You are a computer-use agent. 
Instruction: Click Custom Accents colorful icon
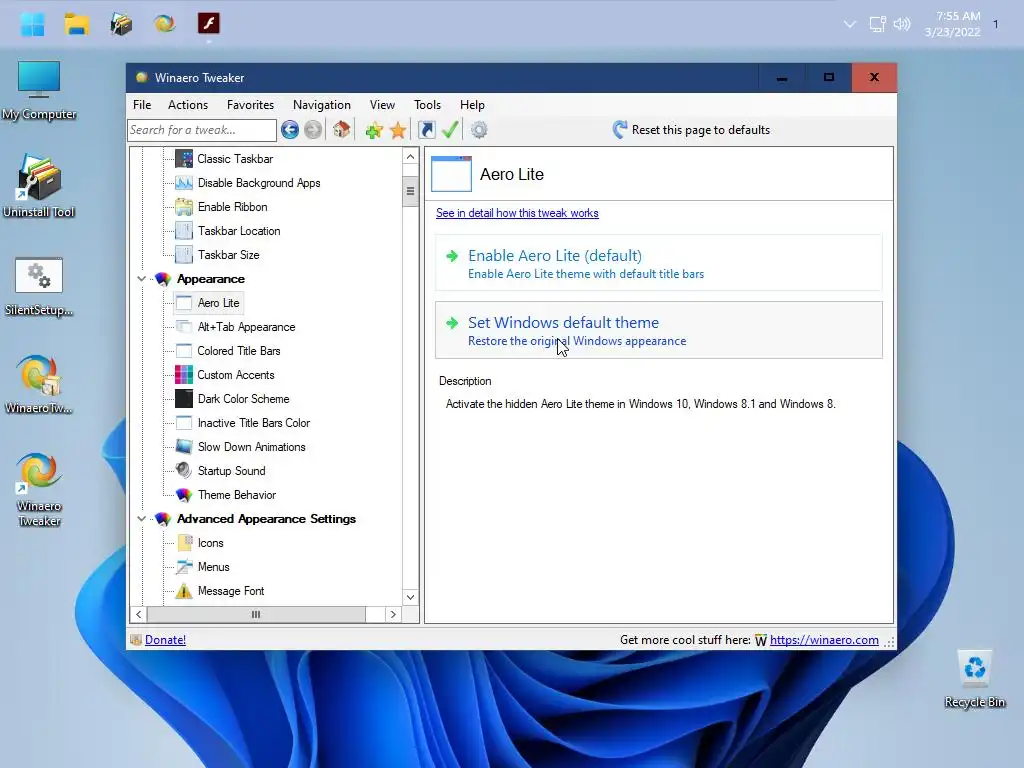point(184,375)
